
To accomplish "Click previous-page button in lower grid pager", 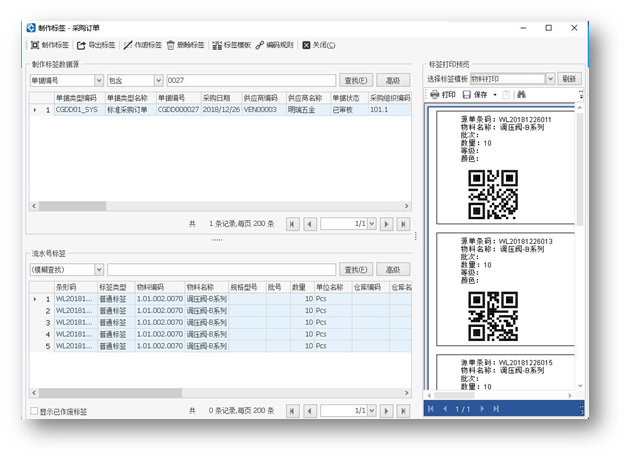I will click(x=310, y=411).
